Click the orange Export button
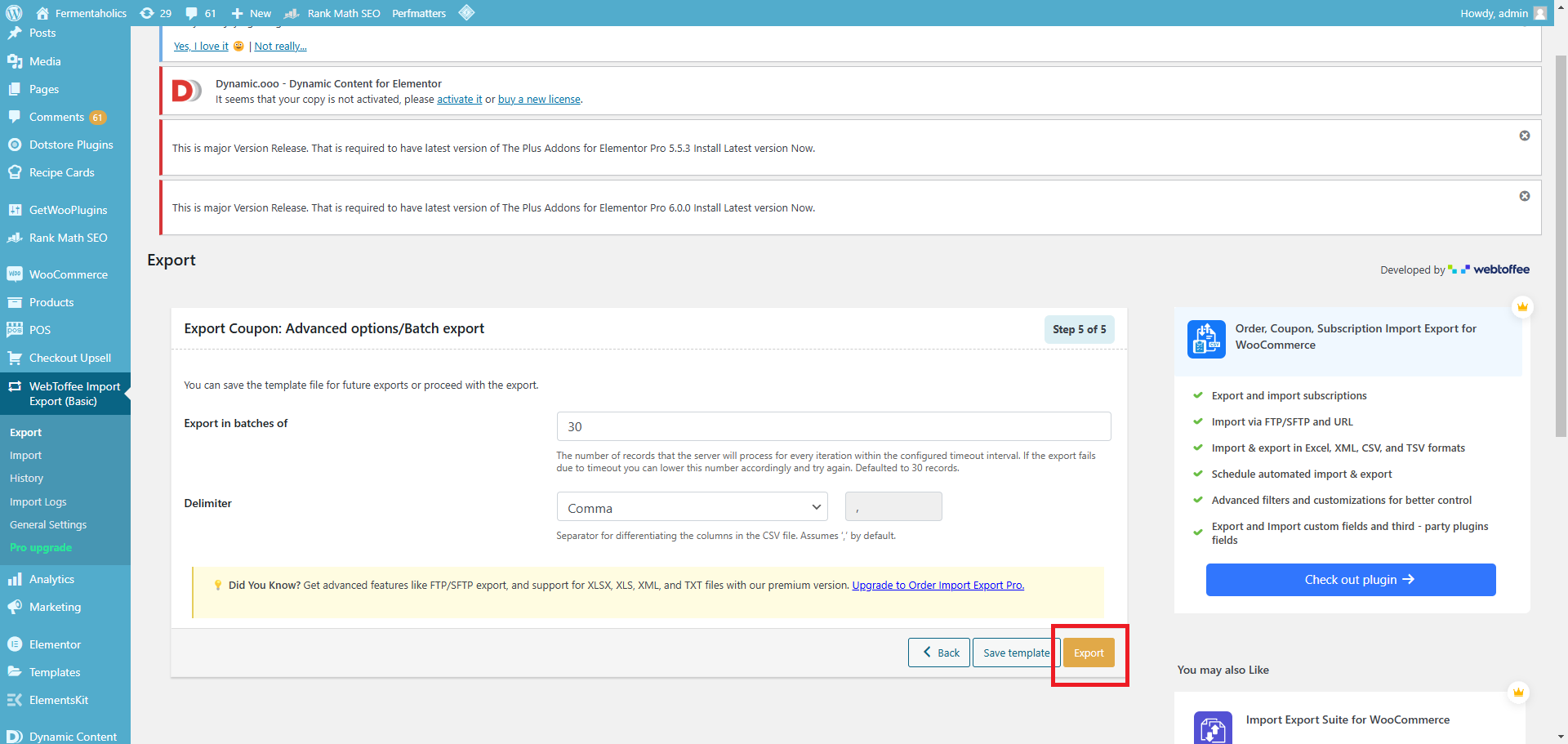 pyautogui.click(x=1089, y=653)
